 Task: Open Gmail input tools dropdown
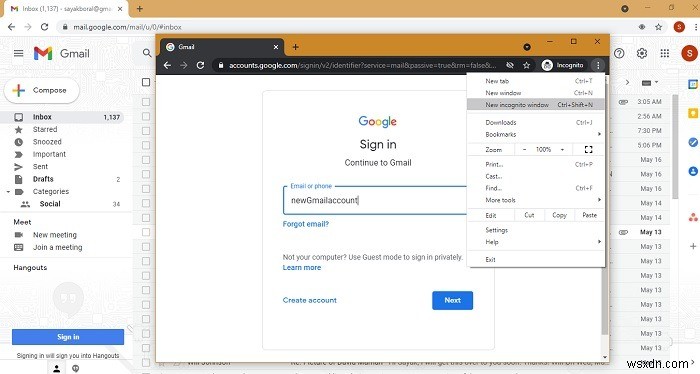click(x=650, y=83)
